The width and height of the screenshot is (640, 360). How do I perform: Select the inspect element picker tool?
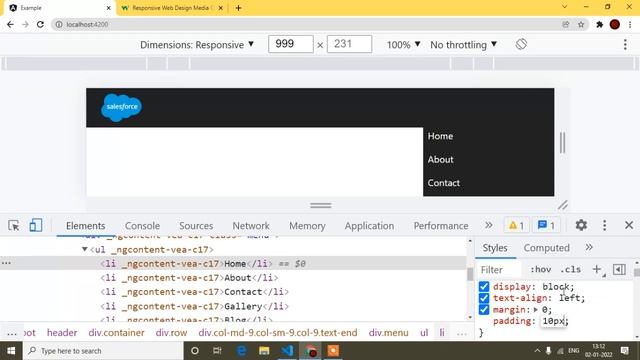coord(13,225)
